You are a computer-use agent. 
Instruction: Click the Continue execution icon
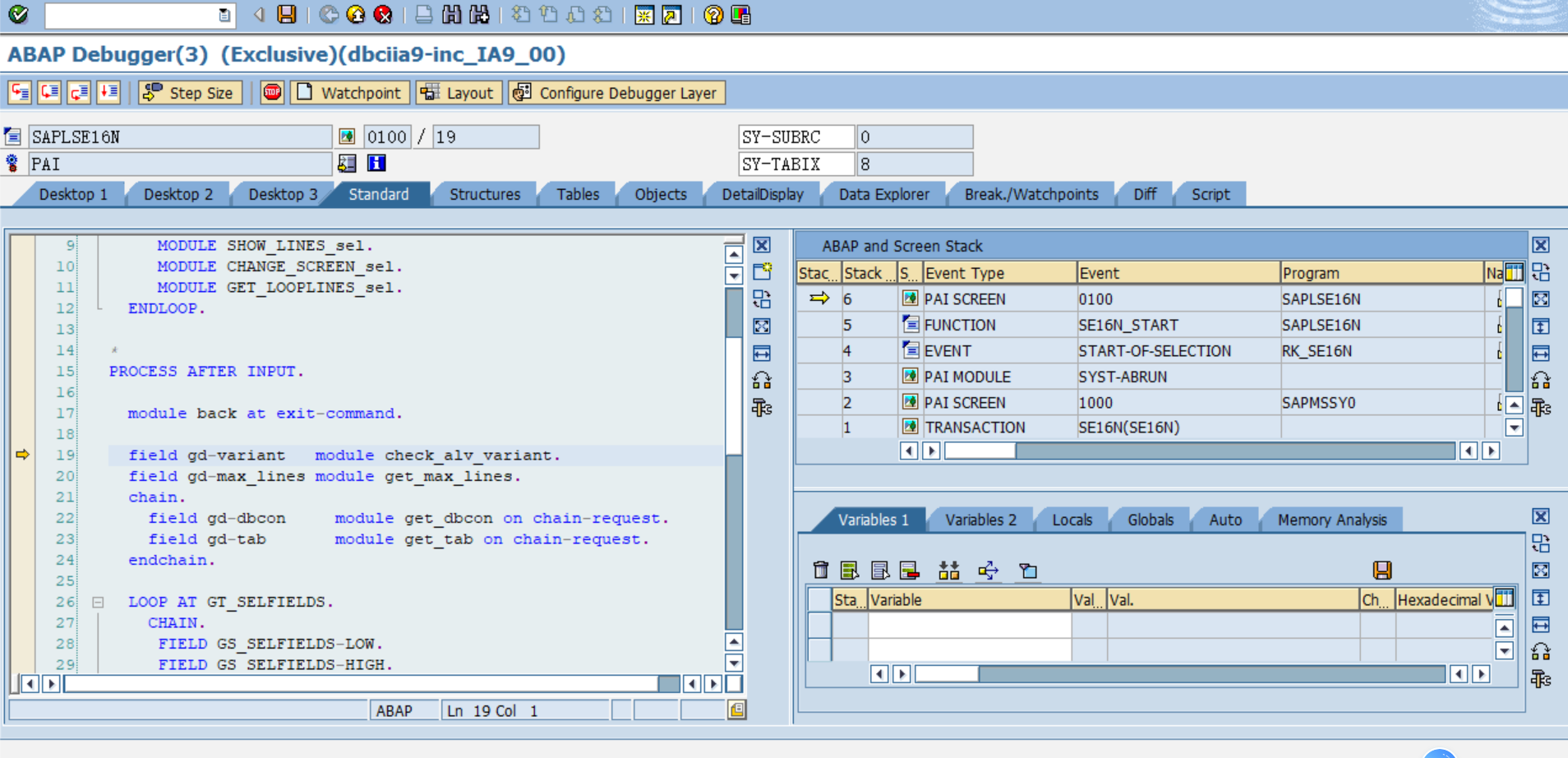(108, 92)
